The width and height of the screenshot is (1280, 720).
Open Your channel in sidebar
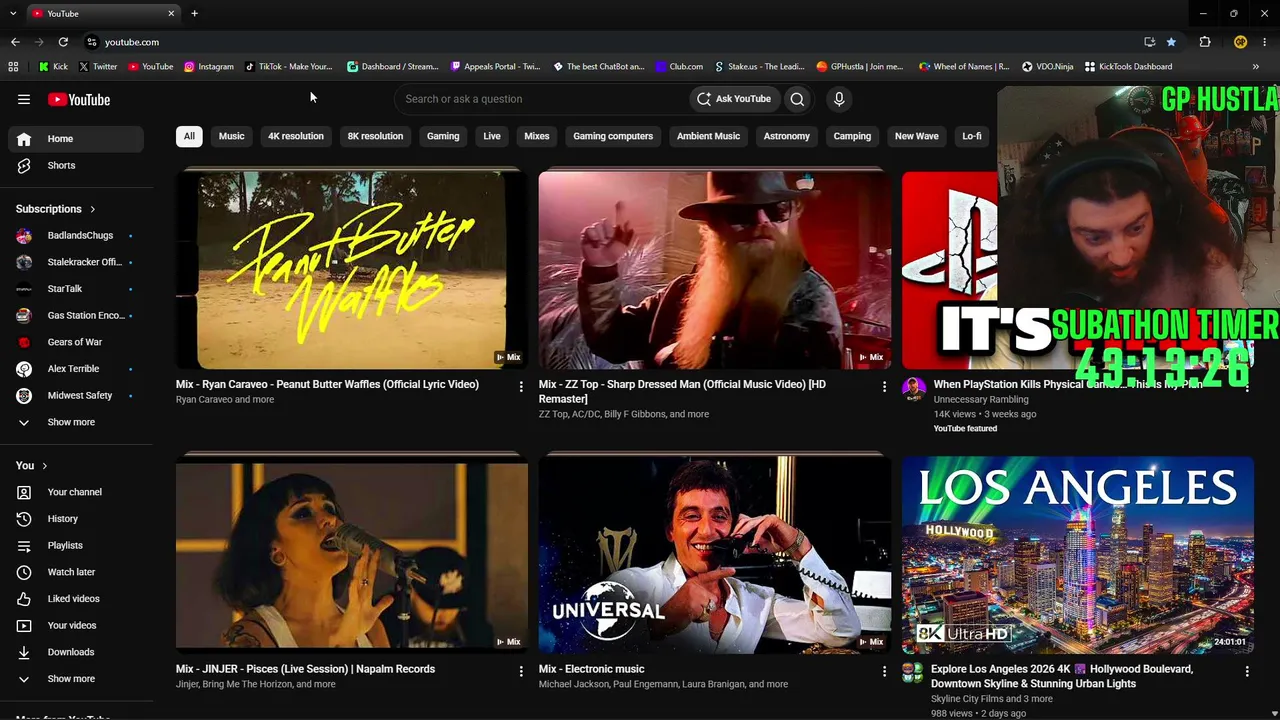pyautogui.click(x=76, y=492)
